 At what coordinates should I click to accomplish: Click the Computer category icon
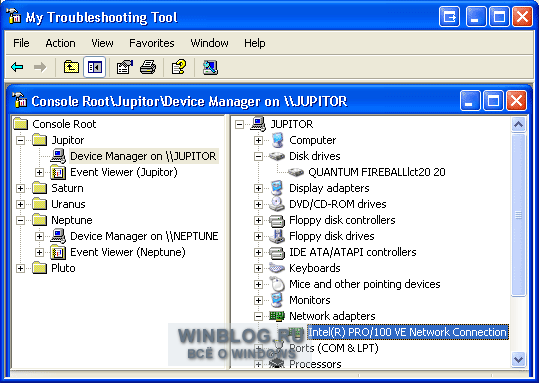pyautogui.click(x=277, y=140)
